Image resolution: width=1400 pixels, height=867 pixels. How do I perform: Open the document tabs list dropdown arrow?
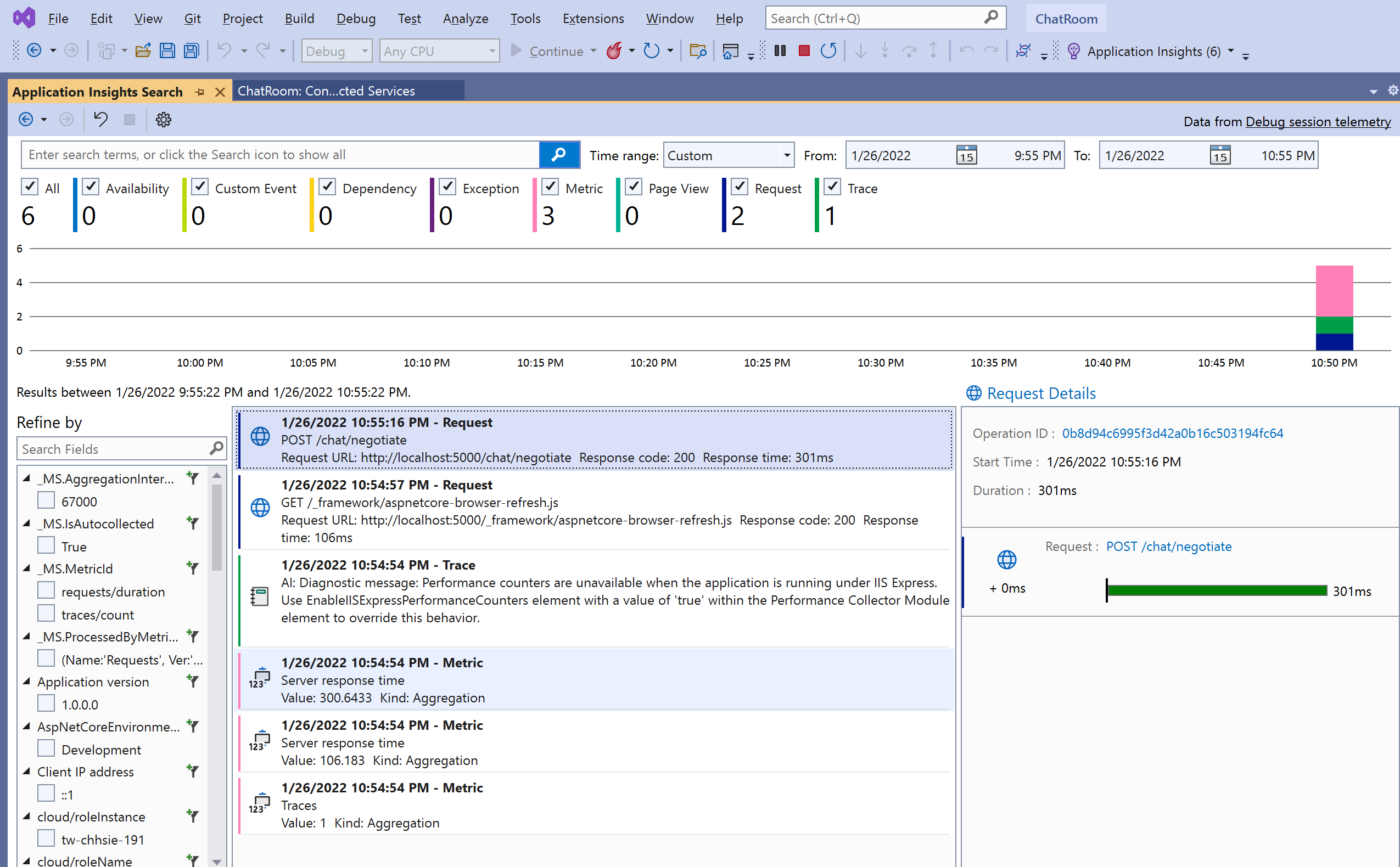coord(1373,92)
